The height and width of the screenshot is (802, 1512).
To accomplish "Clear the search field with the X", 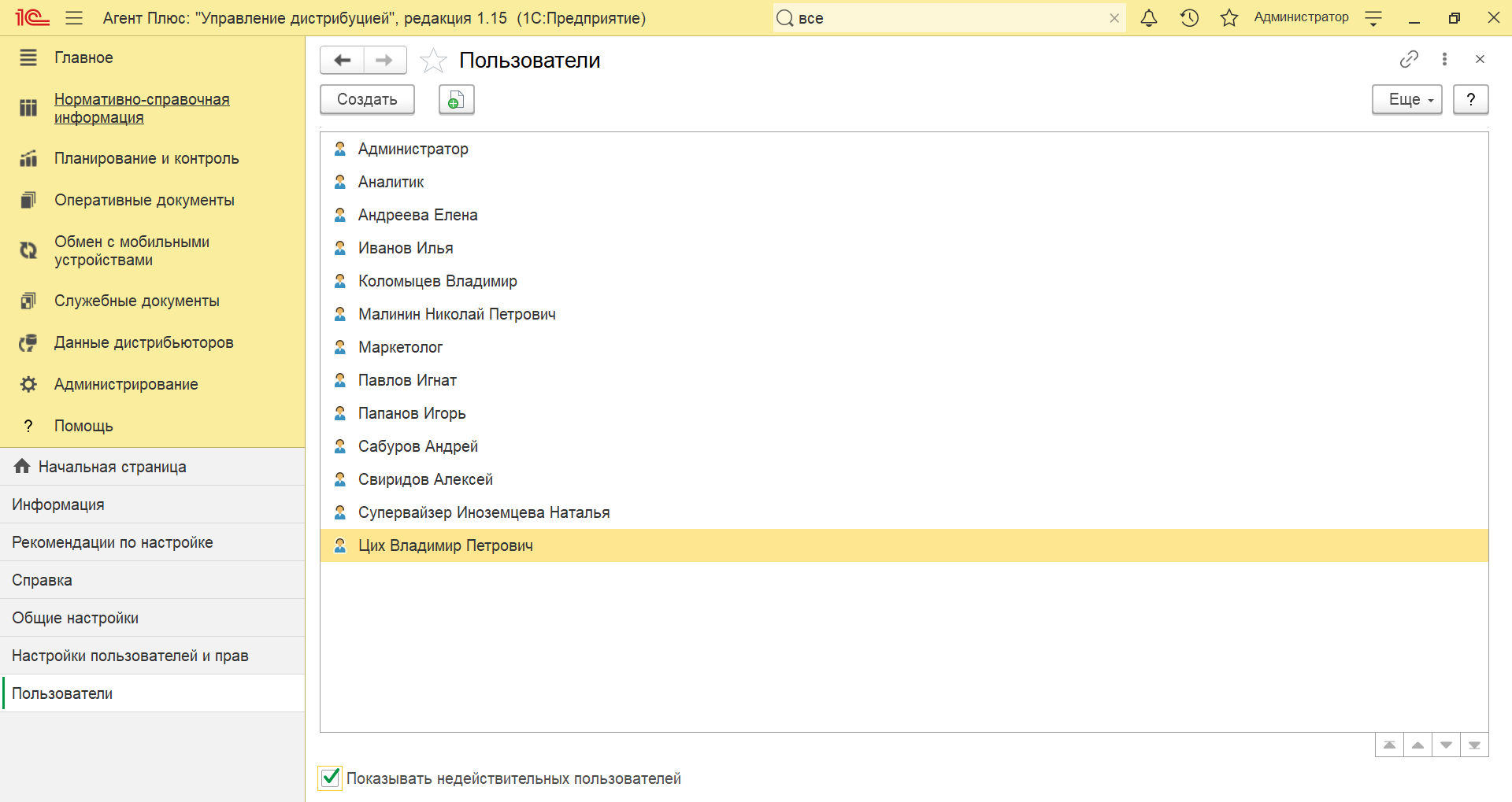I will point(1114,18).
